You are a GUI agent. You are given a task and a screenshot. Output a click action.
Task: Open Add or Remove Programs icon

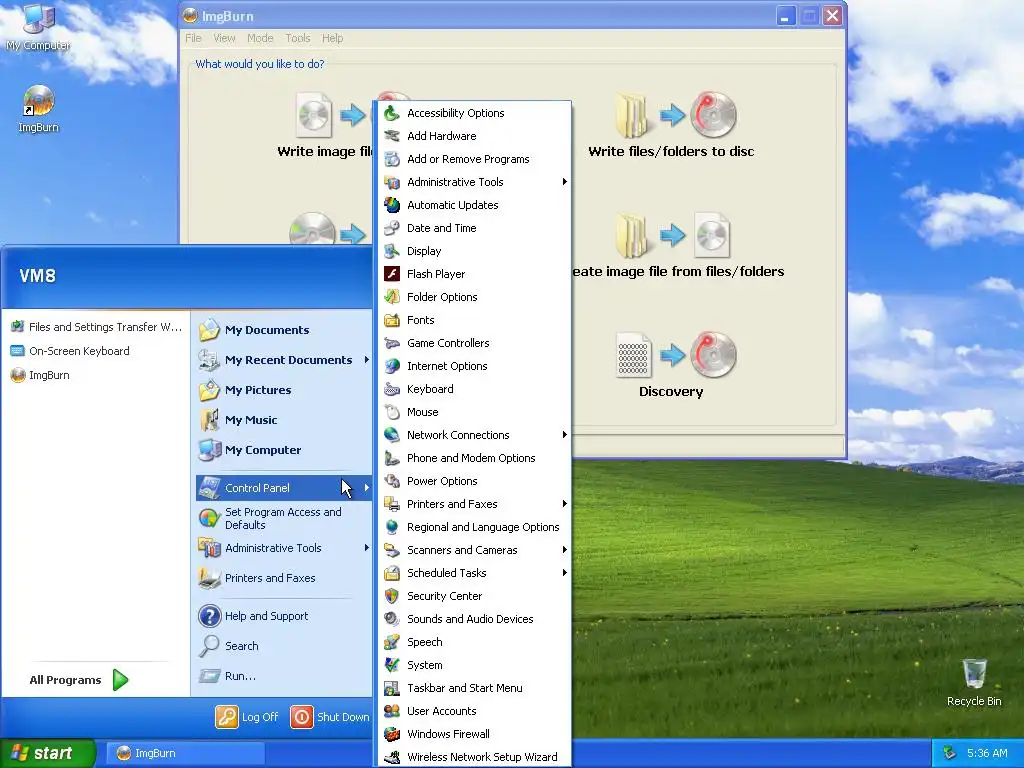[392, 159]
